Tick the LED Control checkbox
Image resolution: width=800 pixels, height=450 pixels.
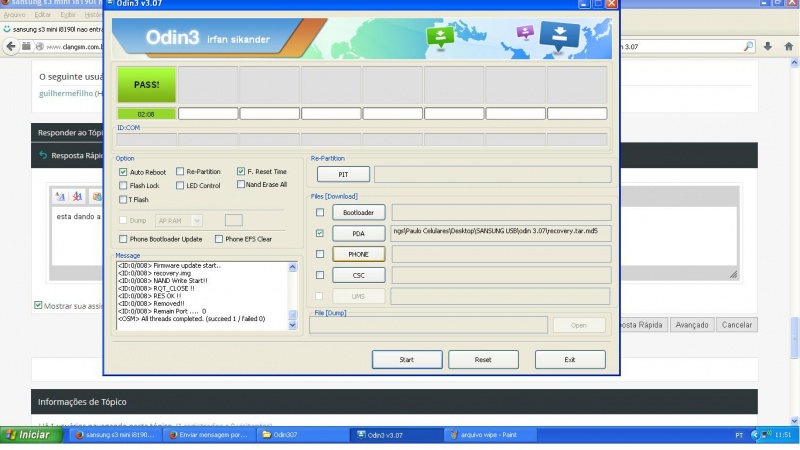(x=180, y=185)
